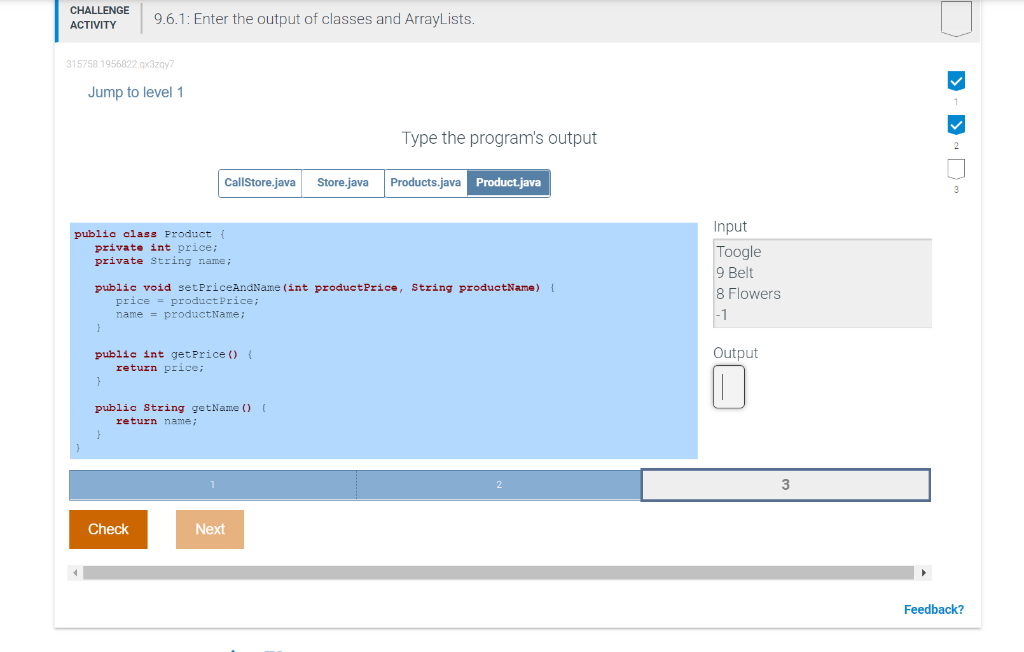The image size is (1024, 652).
Task: Toggle the level 2 completion checkmark
Action: click(956, 124)
